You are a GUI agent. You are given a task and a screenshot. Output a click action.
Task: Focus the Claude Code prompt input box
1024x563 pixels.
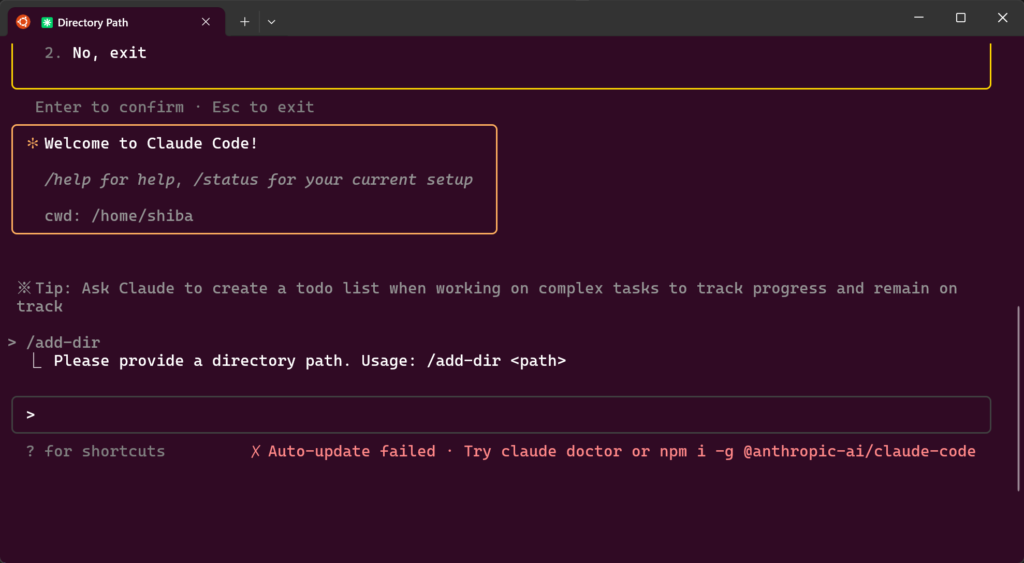pyautogui.click(x=500, y=414)
